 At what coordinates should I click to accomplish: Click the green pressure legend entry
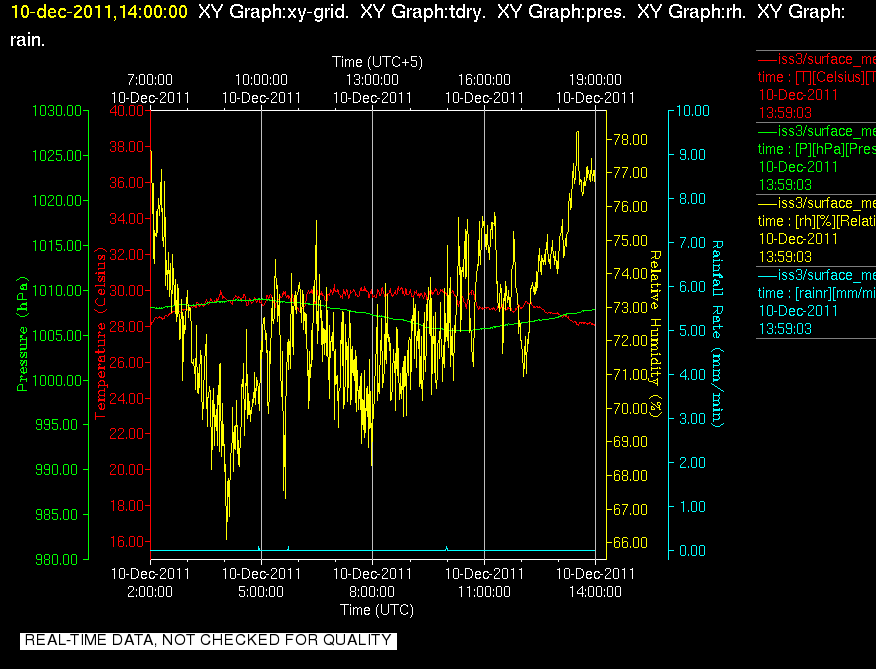pyautogui.click(x=816, y=158)
